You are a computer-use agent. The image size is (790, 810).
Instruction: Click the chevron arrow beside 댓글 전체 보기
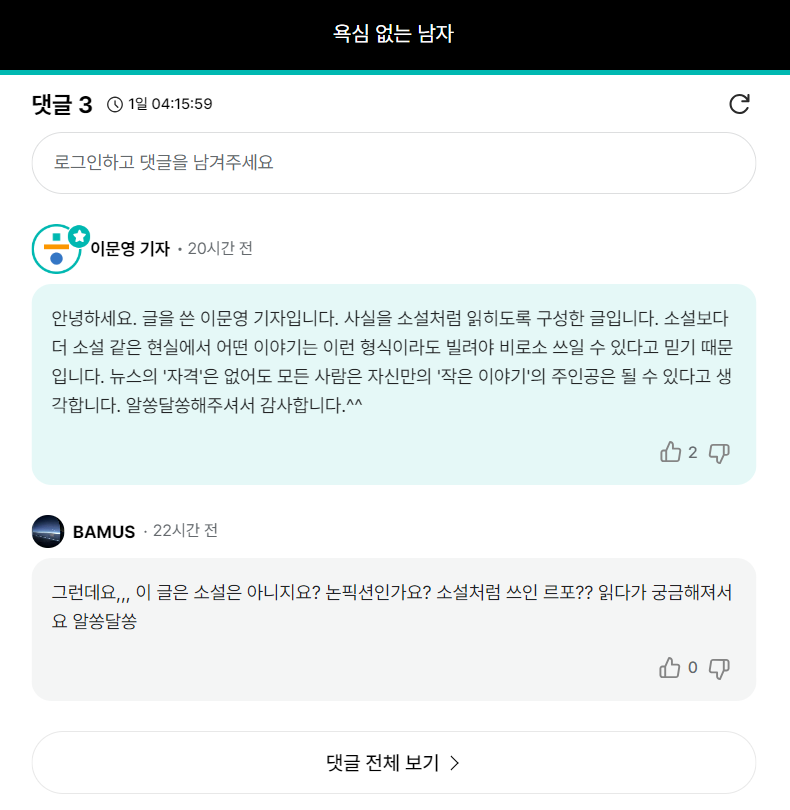tap(455, 762)
